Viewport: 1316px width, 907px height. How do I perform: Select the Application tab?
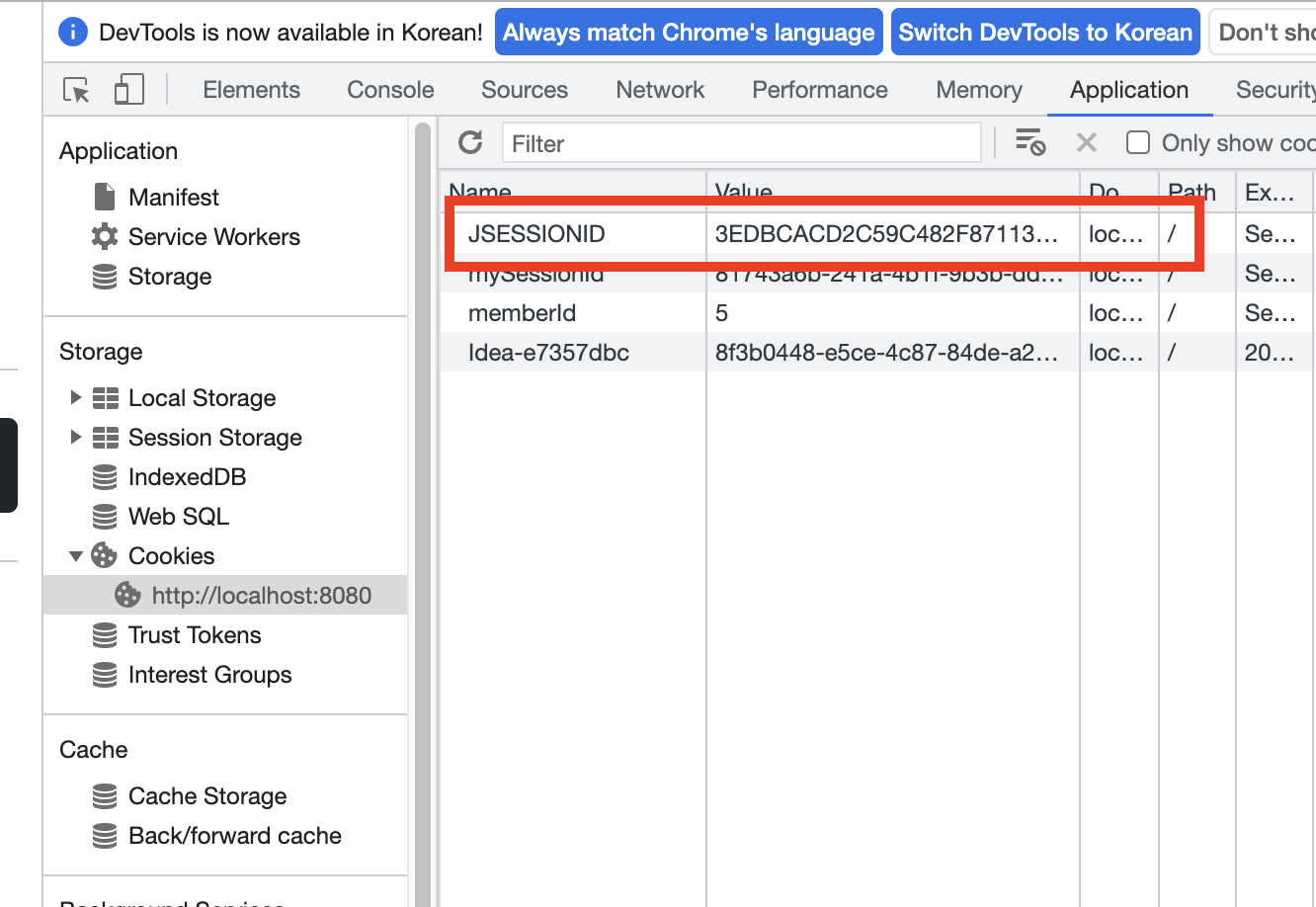coord(1129,90)
